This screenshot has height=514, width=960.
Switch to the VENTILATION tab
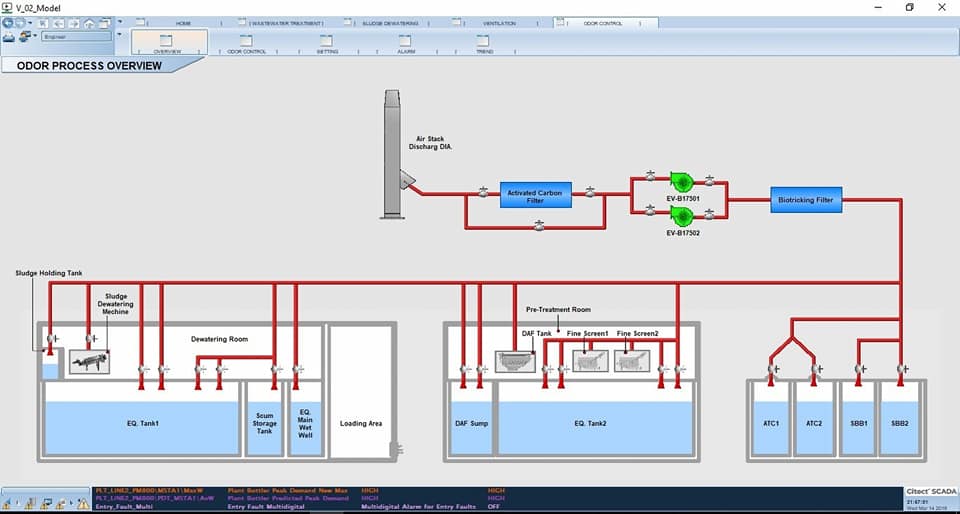click(499, 23)
